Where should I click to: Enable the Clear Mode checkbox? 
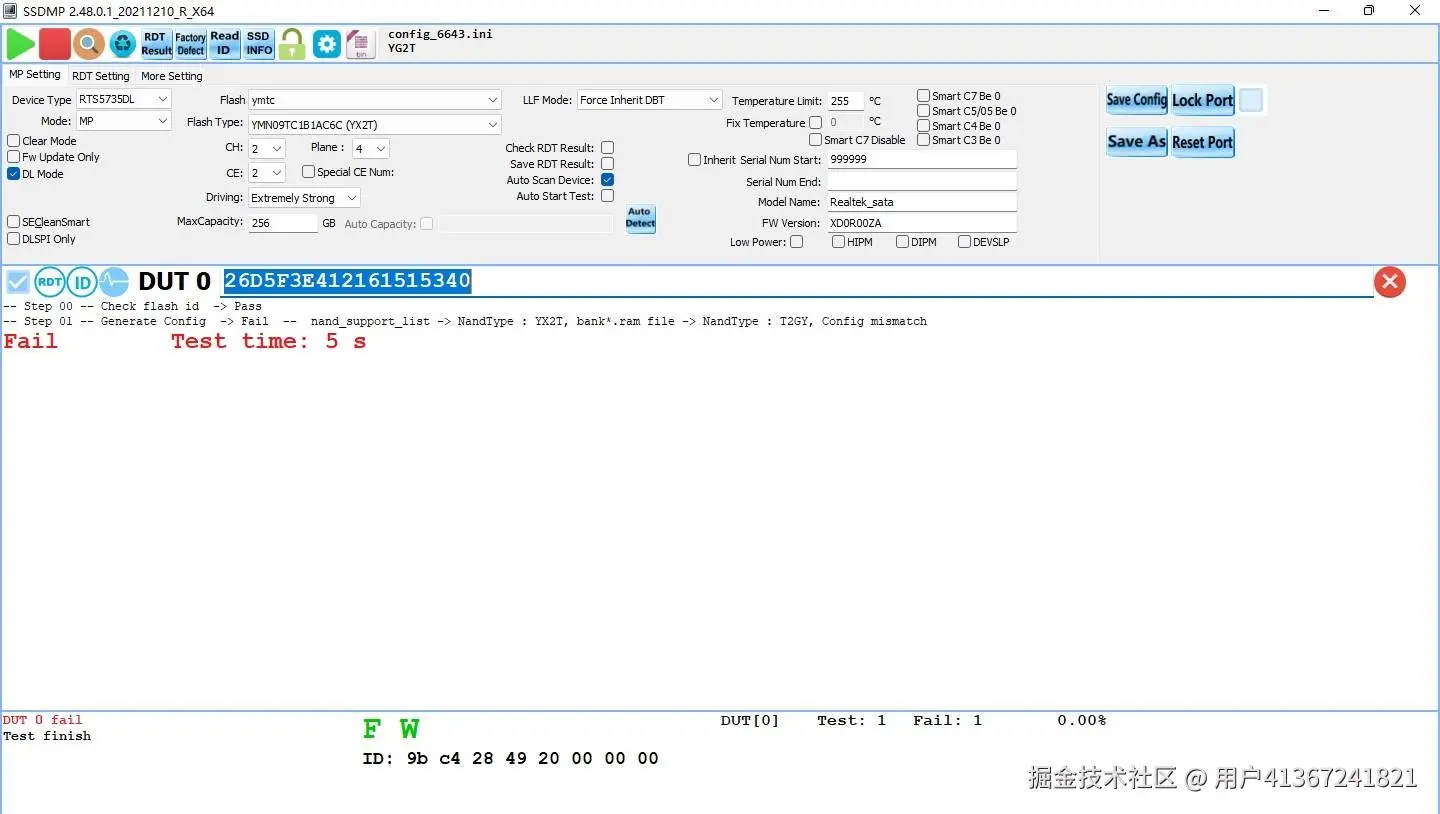[x=14, y=141]
